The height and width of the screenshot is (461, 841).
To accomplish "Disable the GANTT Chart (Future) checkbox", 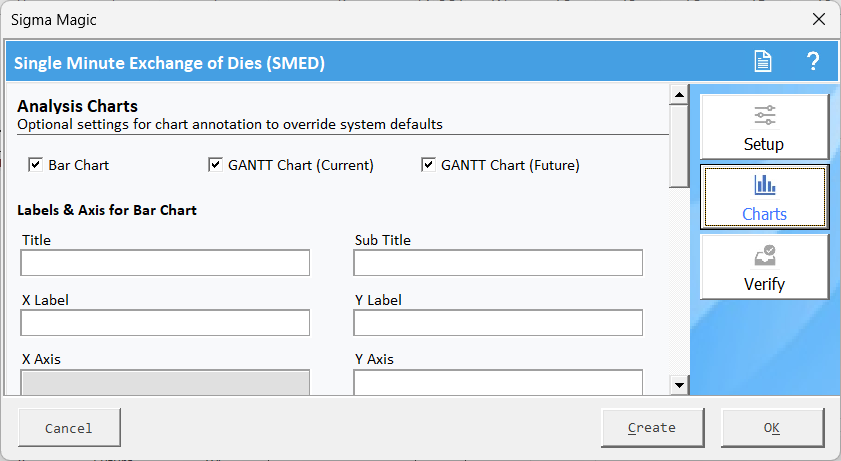I will pyautogui.click(x=428, y=165).
